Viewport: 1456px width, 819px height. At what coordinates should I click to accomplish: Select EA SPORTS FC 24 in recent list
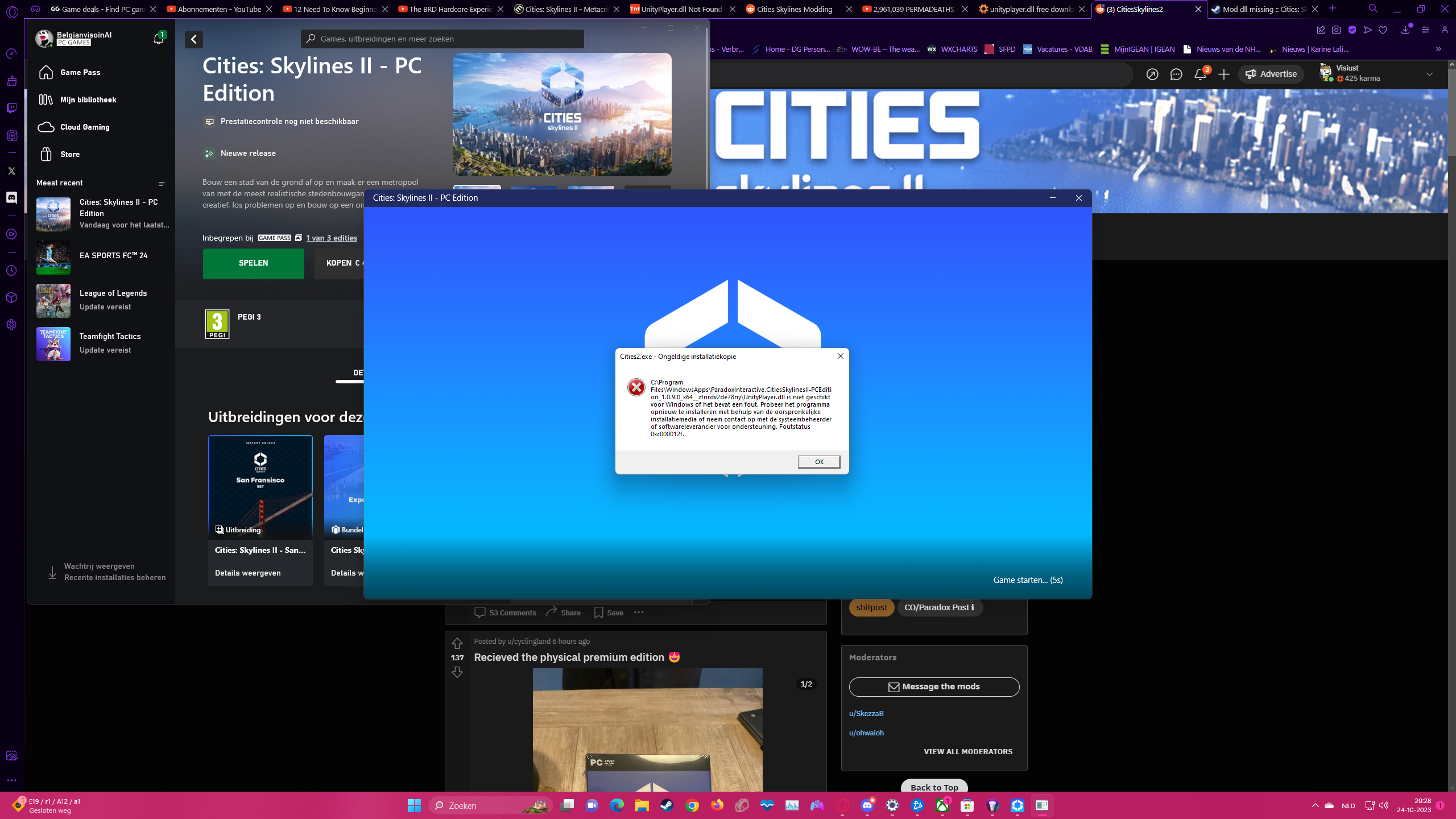(x=102, y=257)
